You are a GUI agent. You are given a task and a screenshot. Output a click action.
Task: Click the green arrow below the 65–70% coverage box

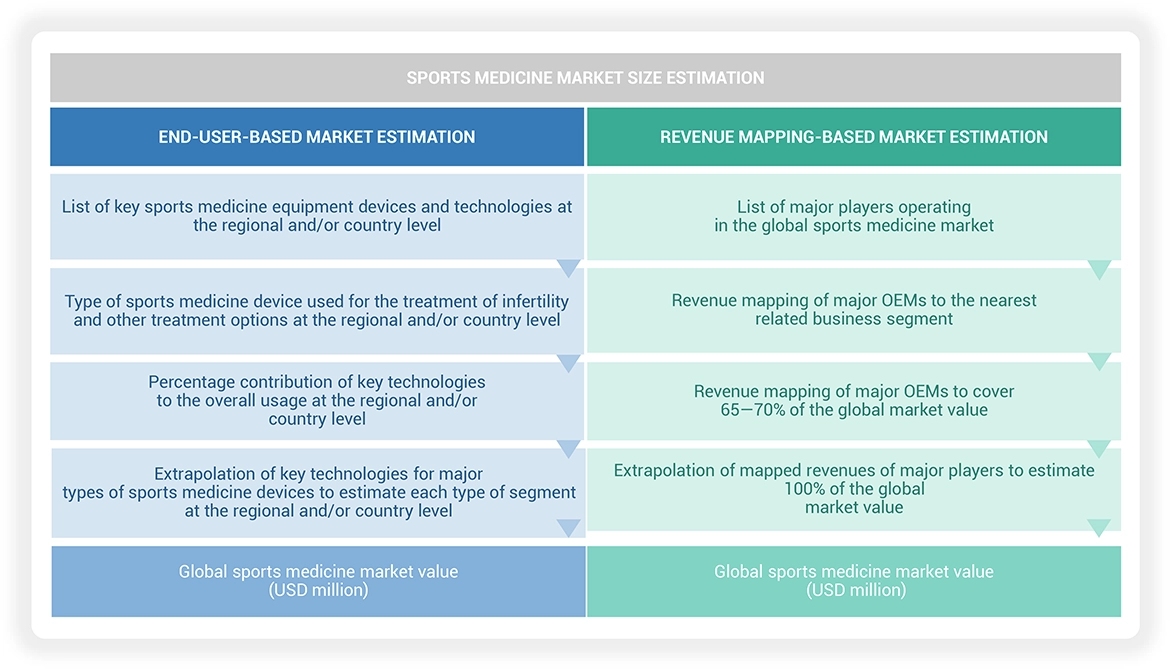[x=1099, y=449]
